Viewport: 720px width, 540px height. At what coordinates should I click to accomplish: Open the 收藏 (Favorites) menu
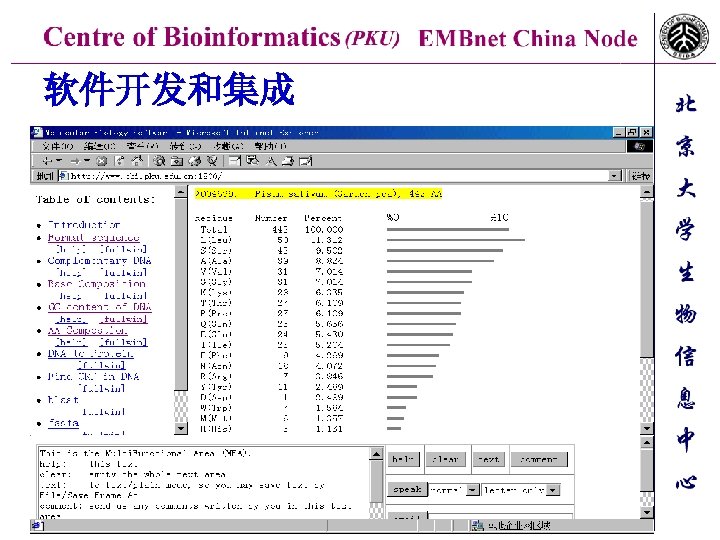(185, 146)
